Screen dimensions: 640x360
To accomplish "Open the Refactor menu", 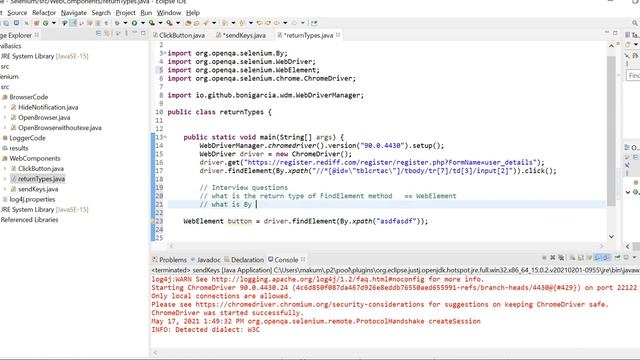I will pyautogui.click(x=44, y=13).
